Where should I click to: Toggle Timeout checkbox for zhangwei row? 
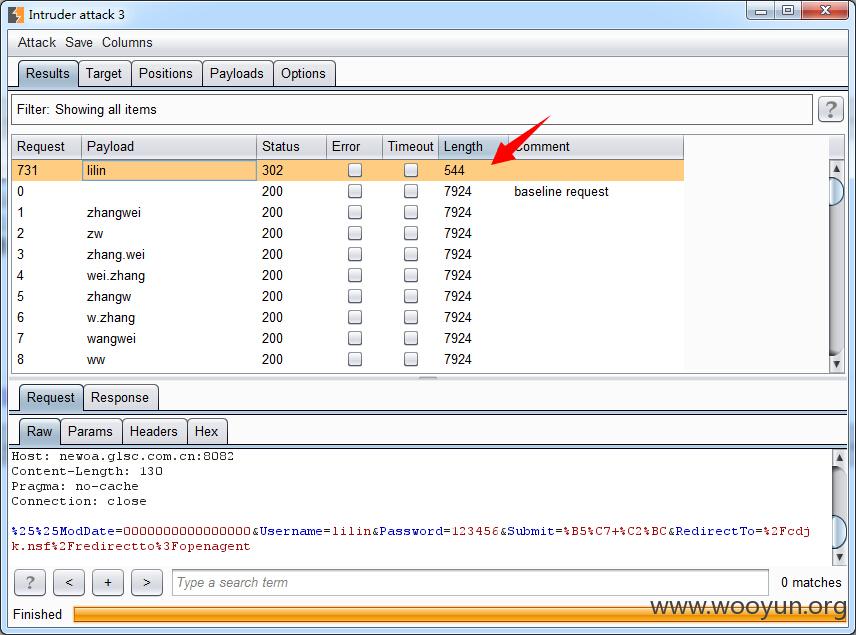pos(411,212)
